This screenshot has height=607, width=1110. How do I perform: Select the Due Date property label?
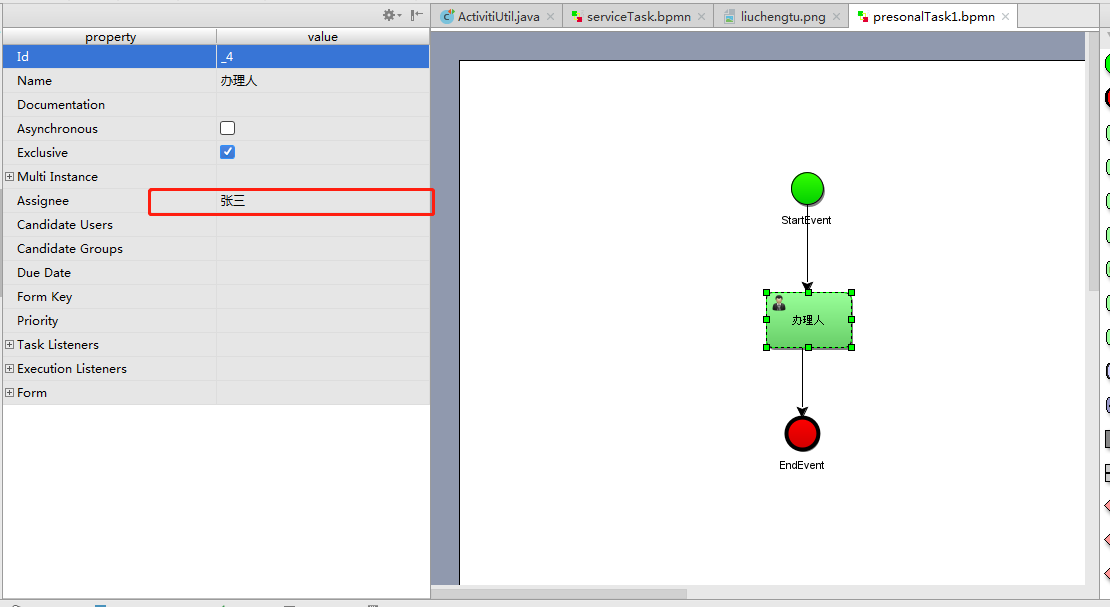coord(44,273)
